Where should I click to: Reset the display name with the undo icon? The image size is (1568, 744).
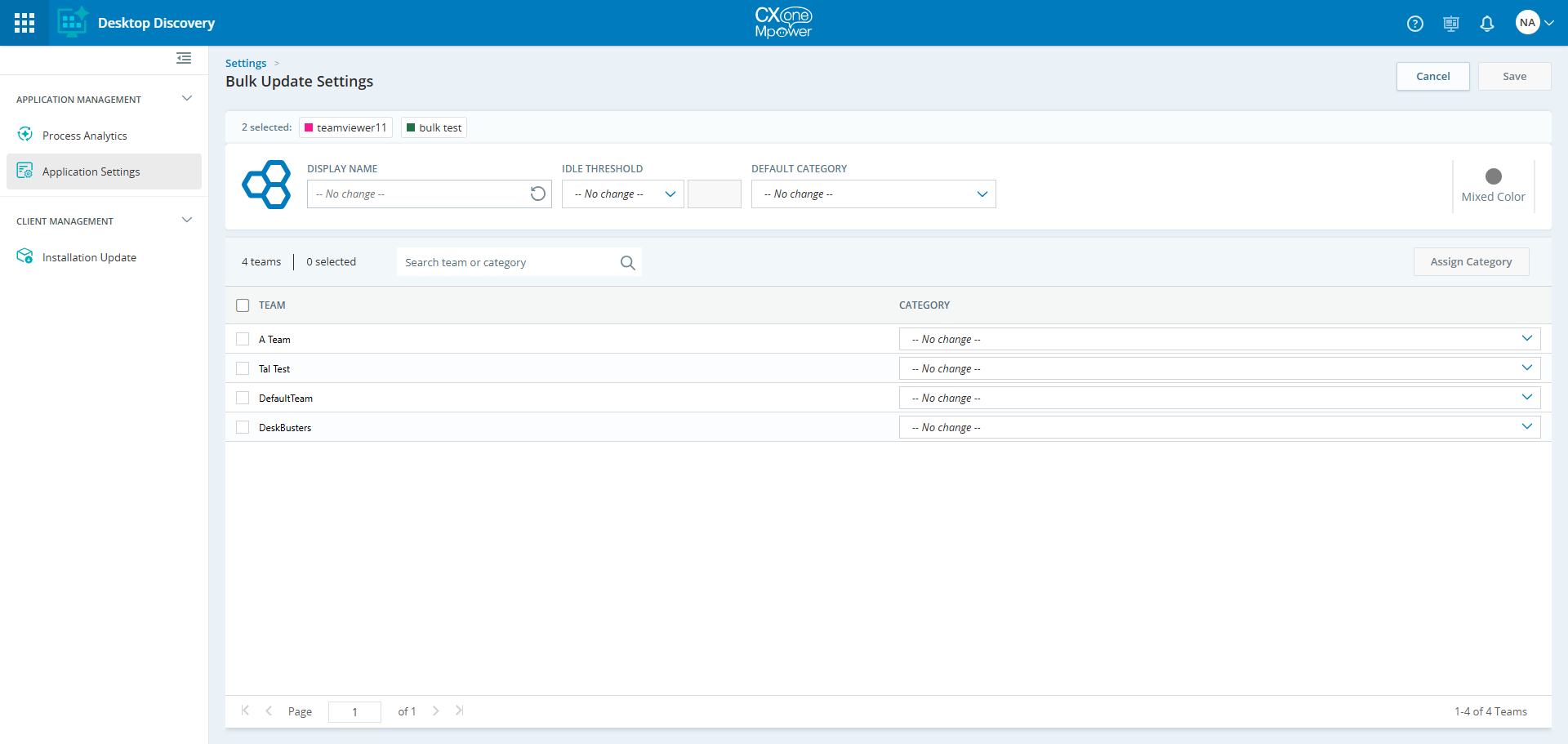coord(537,194)
